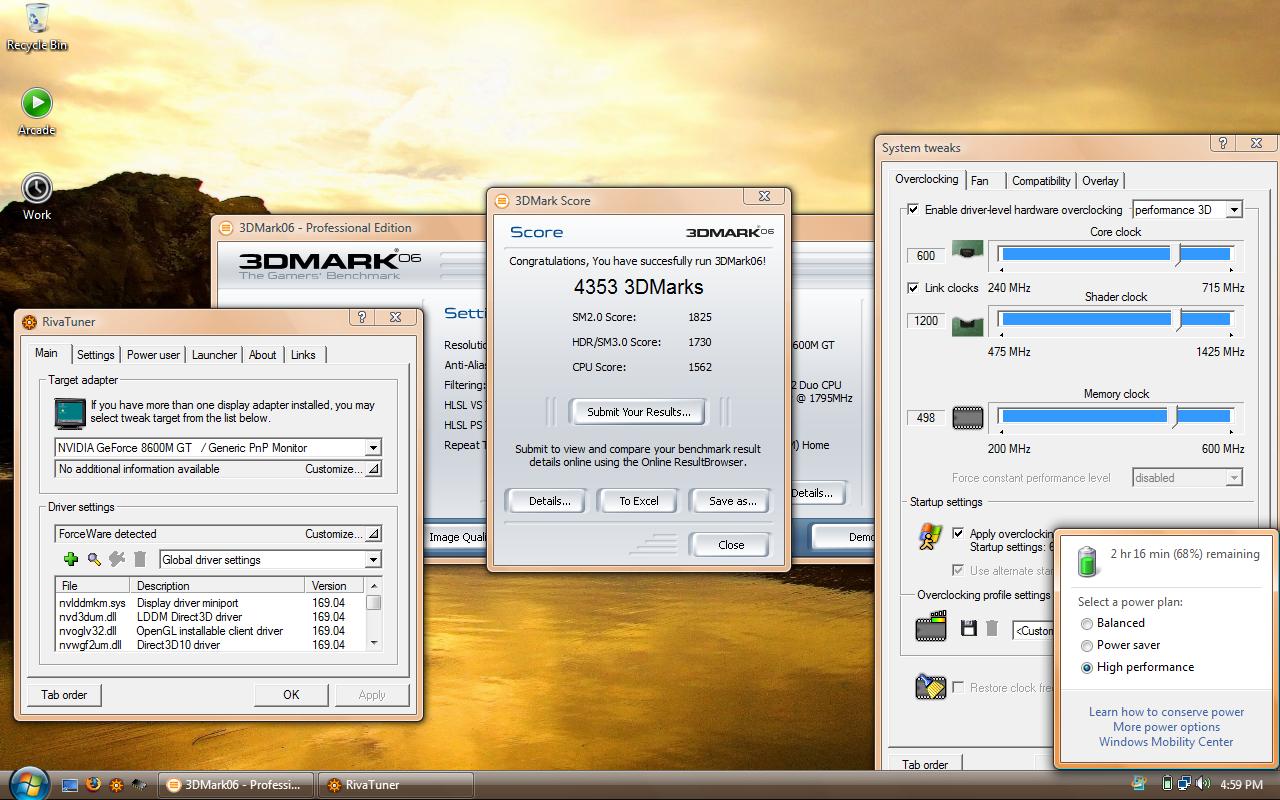Switch to the Power user tab

point(153,355)
